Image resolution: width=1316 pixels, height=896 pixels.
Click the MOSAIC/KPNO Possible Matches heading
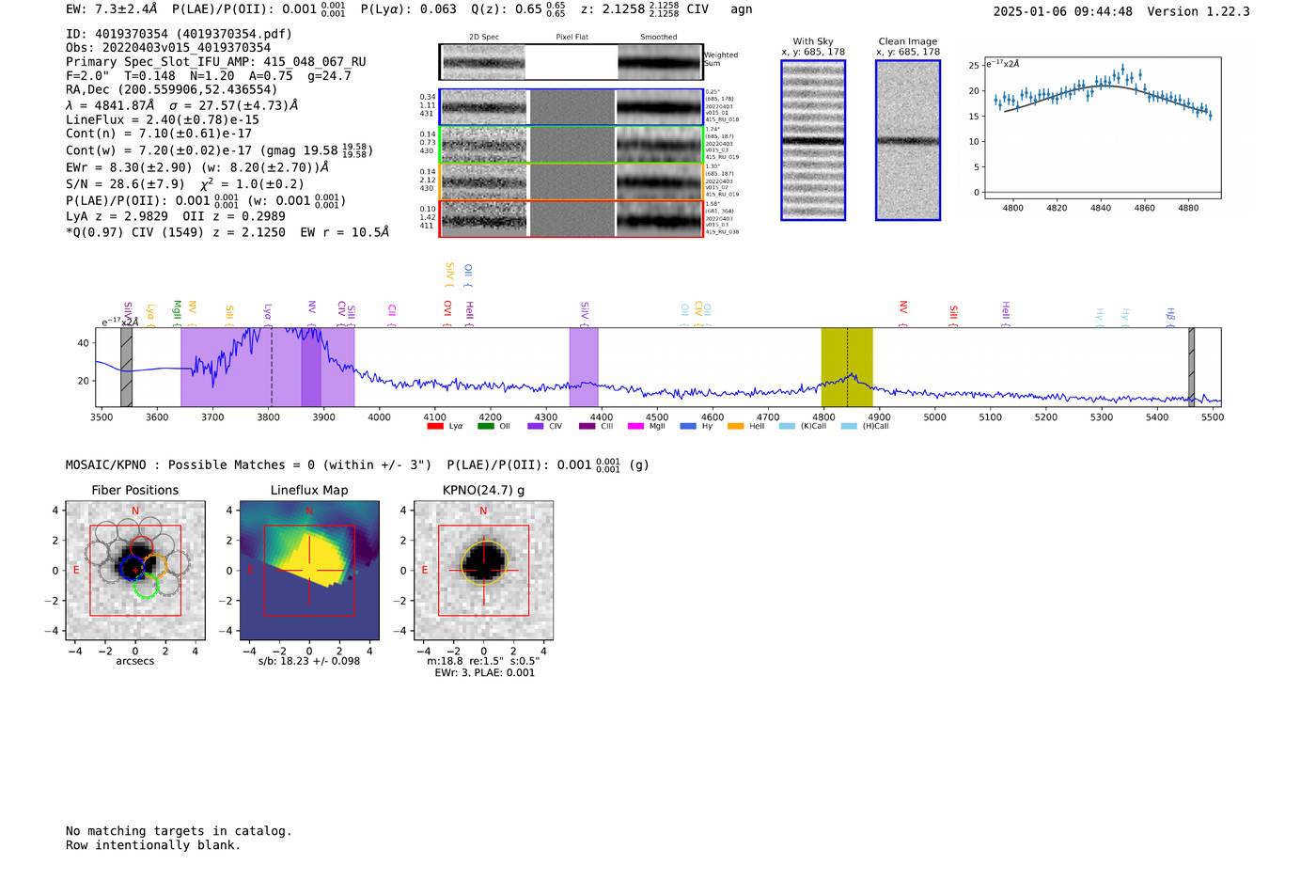[357, 464]
